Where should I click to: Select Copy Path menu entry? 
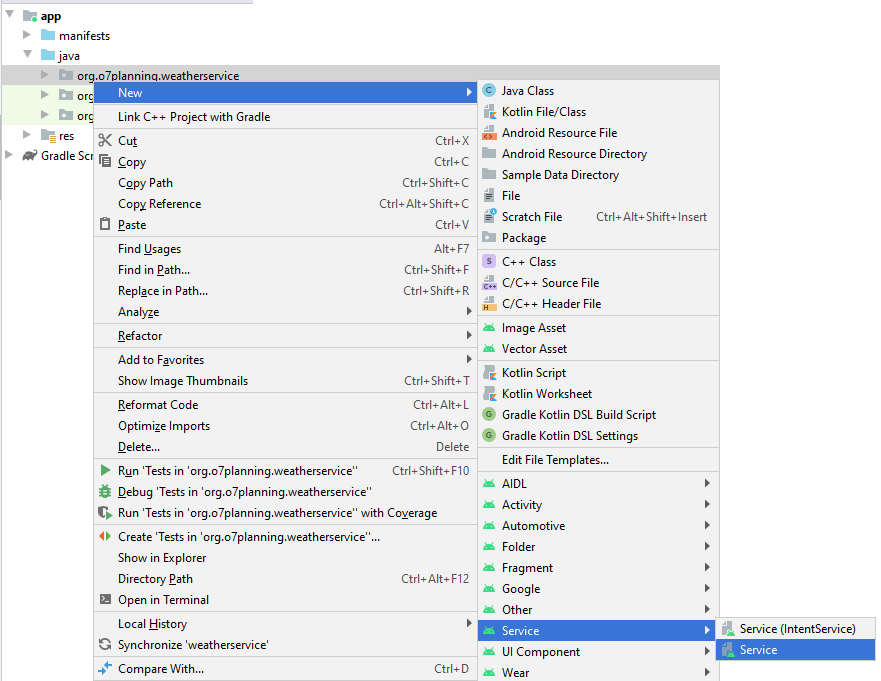coord(285,183)
